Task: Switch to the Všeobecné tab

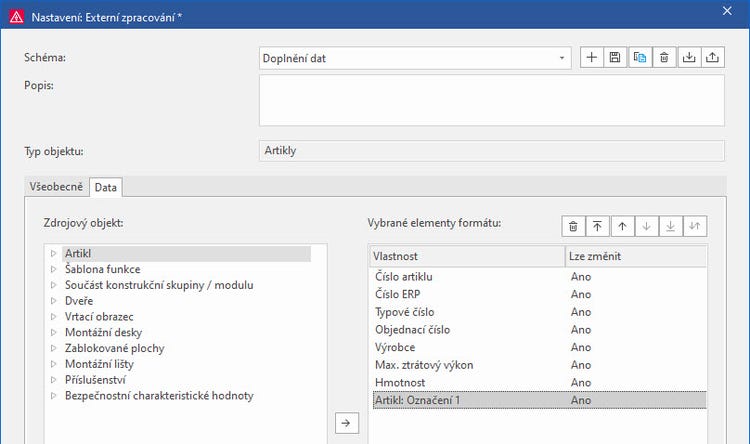Action: coord(56,187)
